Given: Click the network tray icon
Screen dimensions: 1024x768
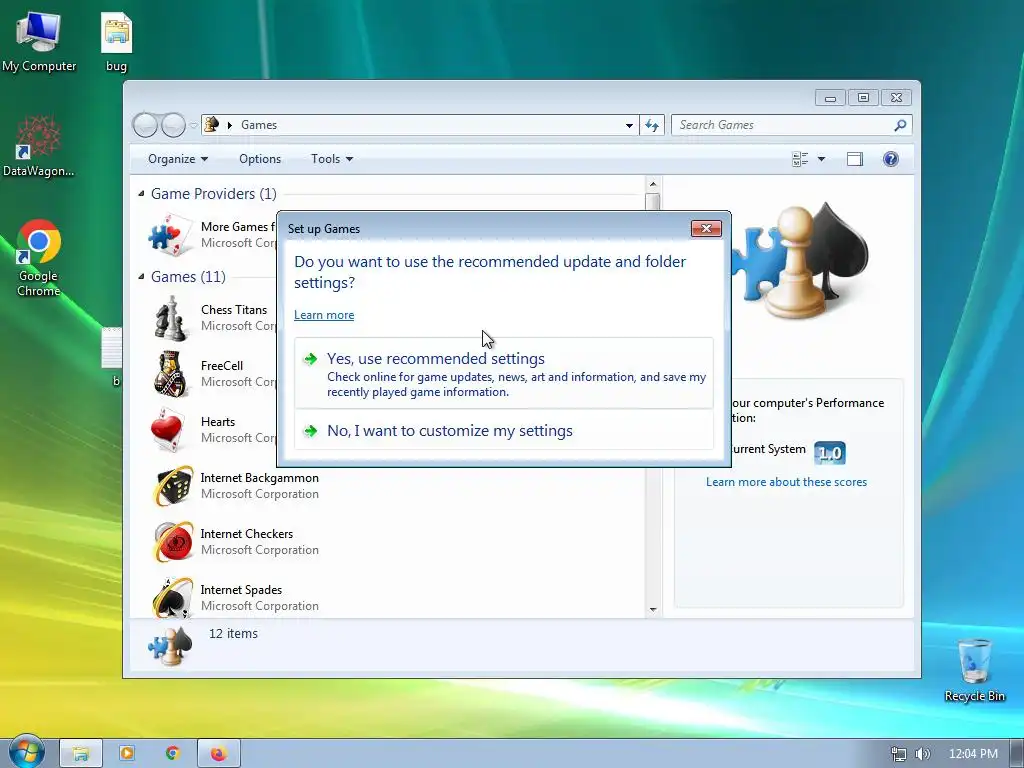Looking at the screenshot, I should [x=899, y=754].
